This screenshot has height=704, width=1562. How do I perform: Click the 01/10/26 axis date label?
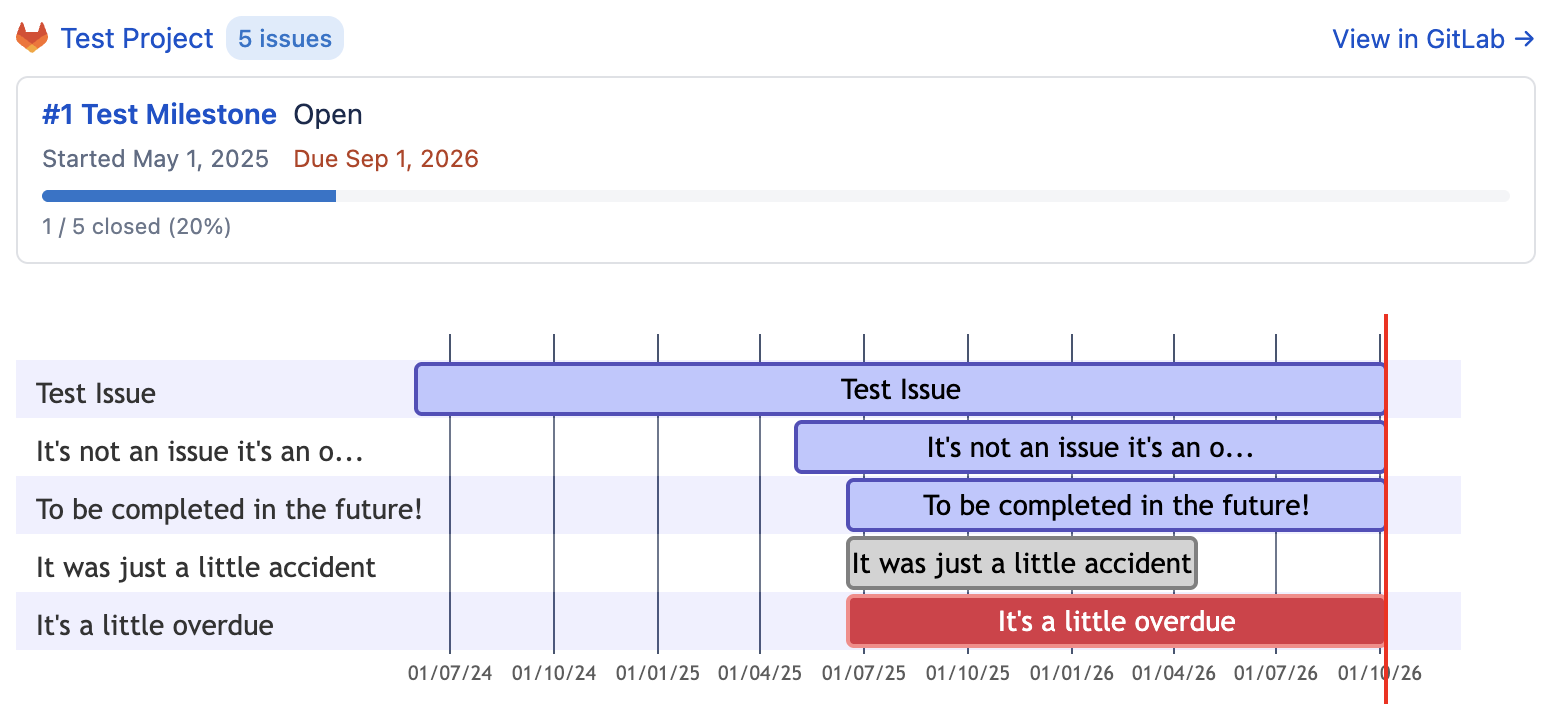1380,673
